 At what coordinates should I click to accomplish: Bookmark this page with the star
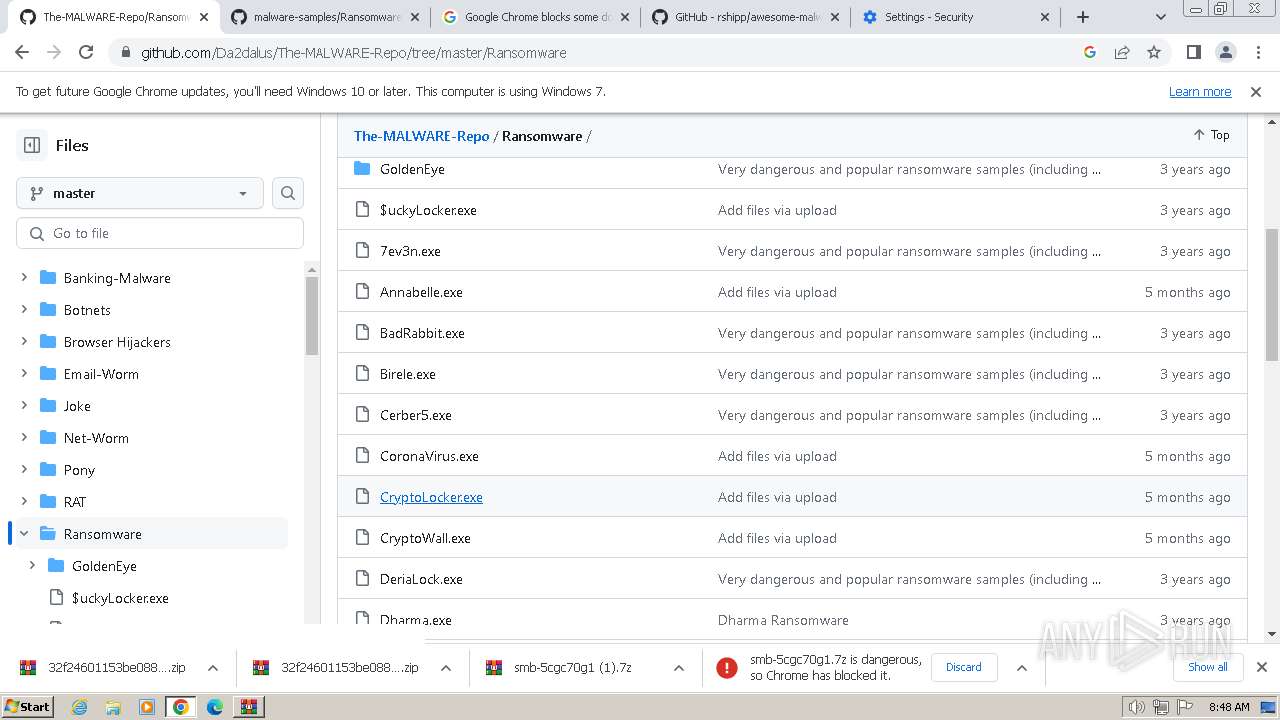pos(1154,52)
